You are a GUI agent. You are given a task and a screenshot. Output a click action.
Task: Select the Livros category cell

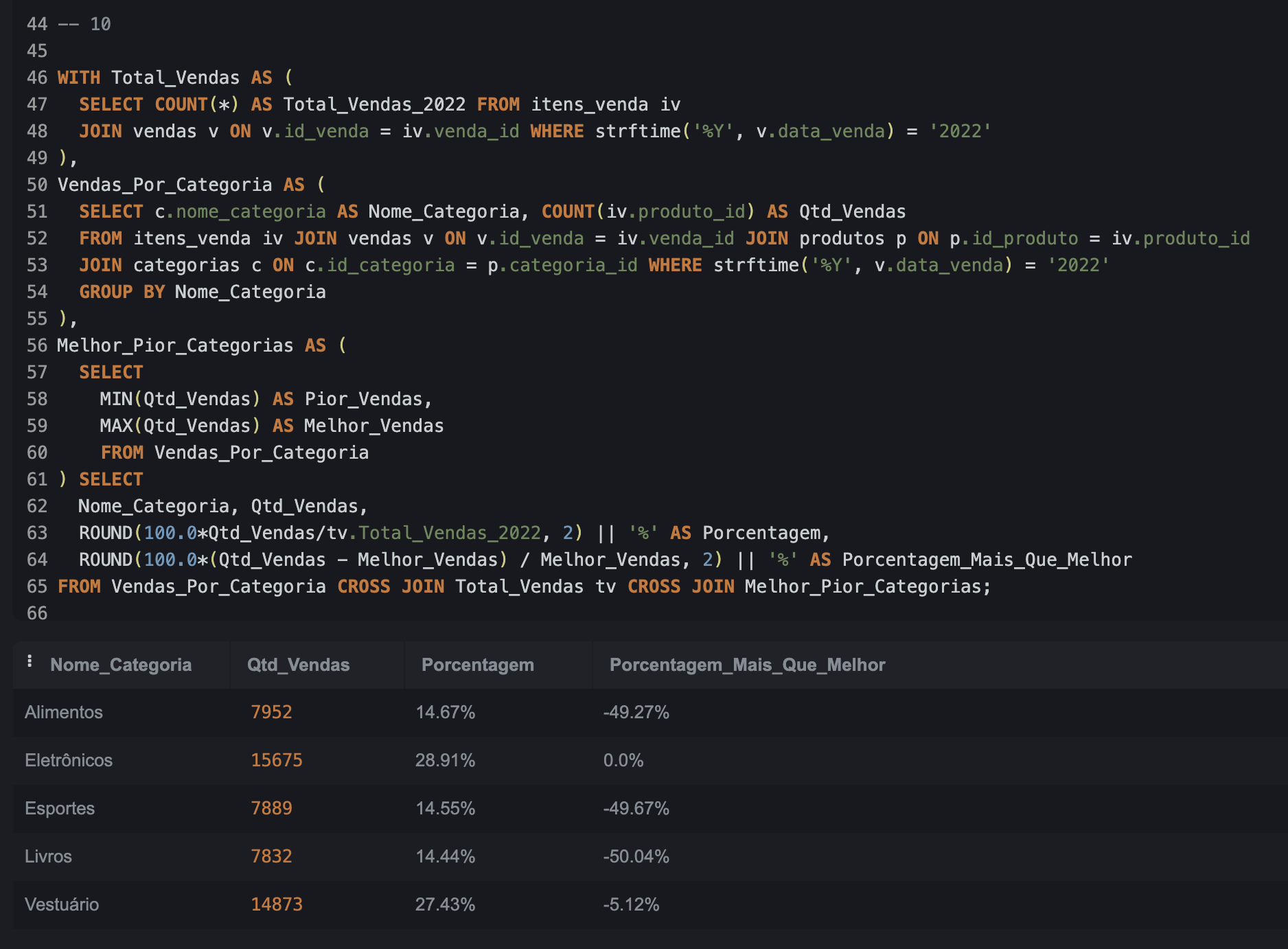click(x=48, y=856)
